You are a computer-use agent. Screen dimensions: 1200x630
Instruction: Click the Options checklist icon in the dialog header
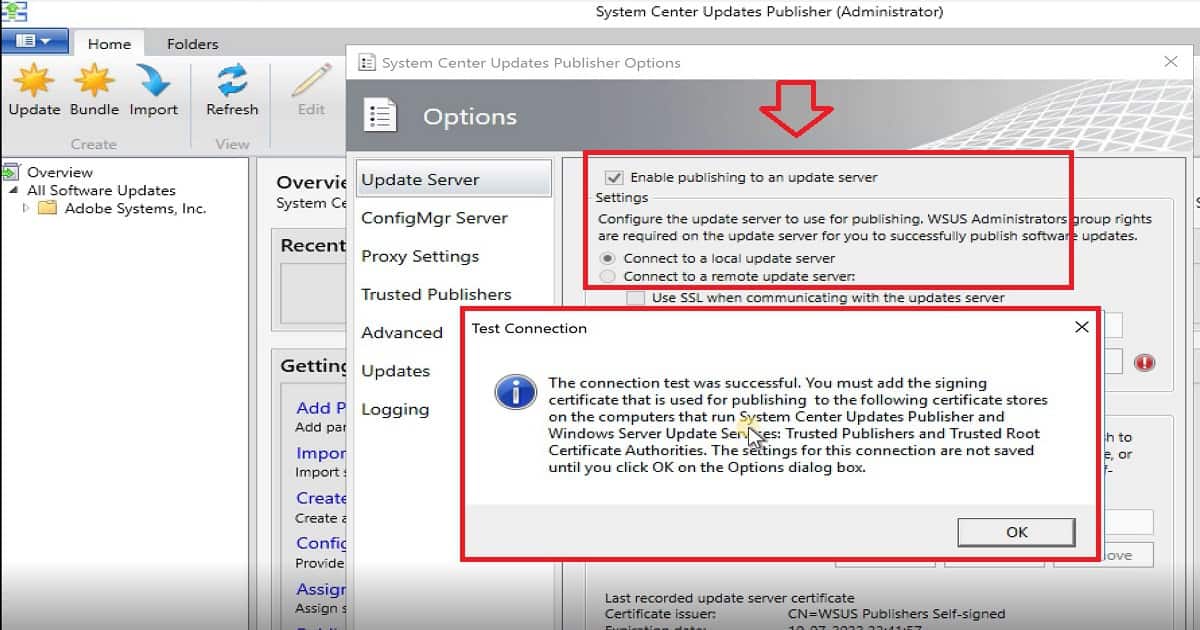381,116
